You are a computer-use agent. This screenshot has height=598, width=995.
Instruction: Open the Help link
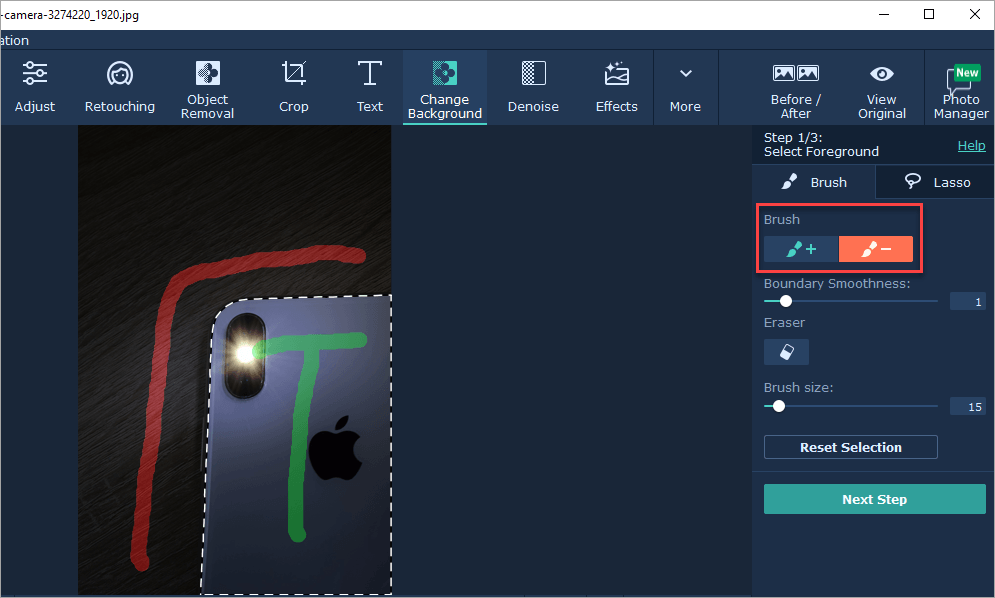(971, 145)
